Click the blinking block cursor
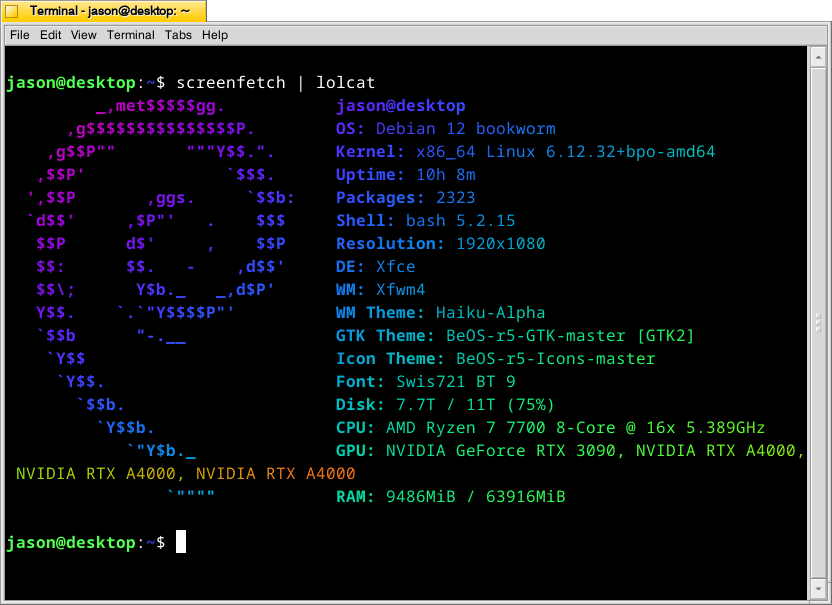832x605 pixels. (181, 541)
